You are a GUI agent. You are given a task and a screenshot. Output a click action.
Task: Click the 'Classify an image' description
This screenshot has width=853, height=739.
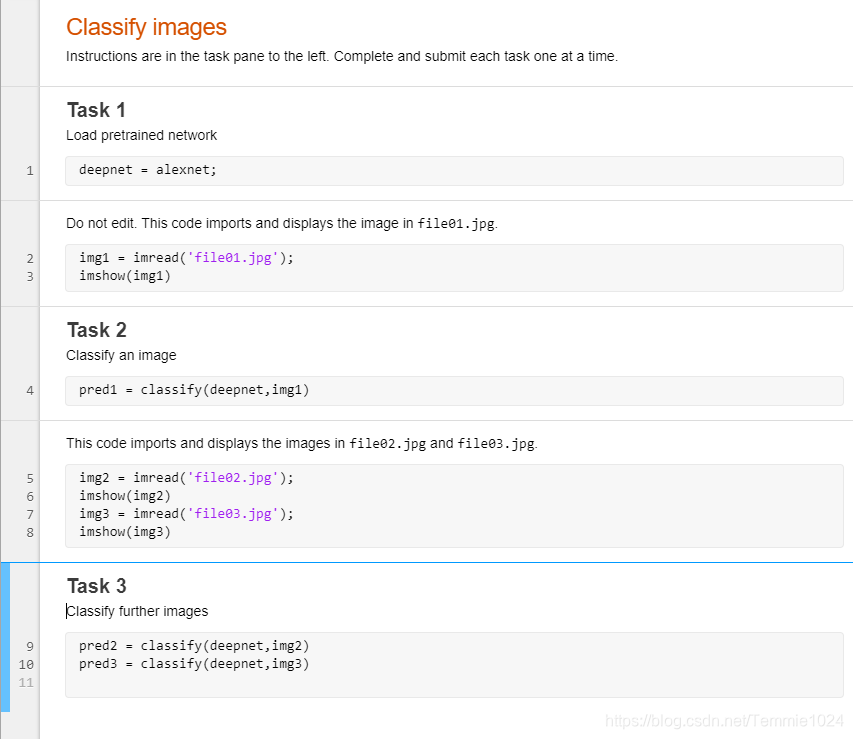[121, 355]
